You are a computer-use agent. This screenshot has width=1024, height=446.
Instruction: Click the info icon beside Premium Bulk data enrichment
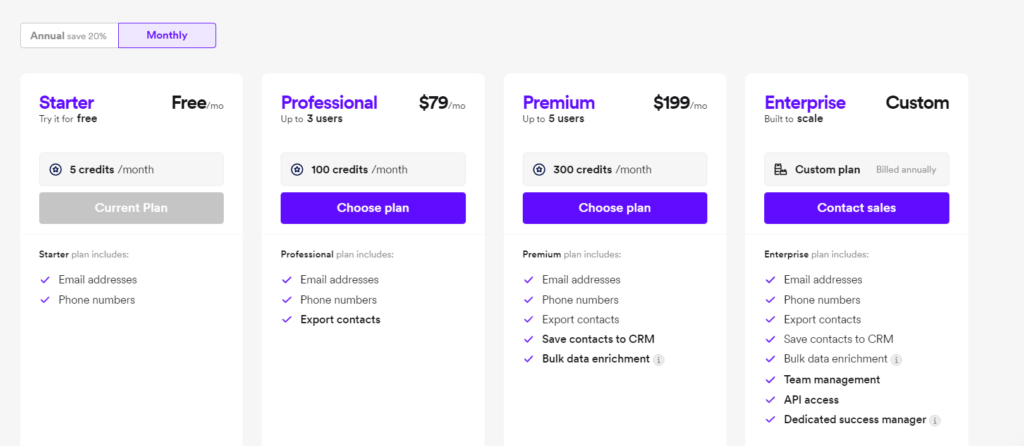659,360
